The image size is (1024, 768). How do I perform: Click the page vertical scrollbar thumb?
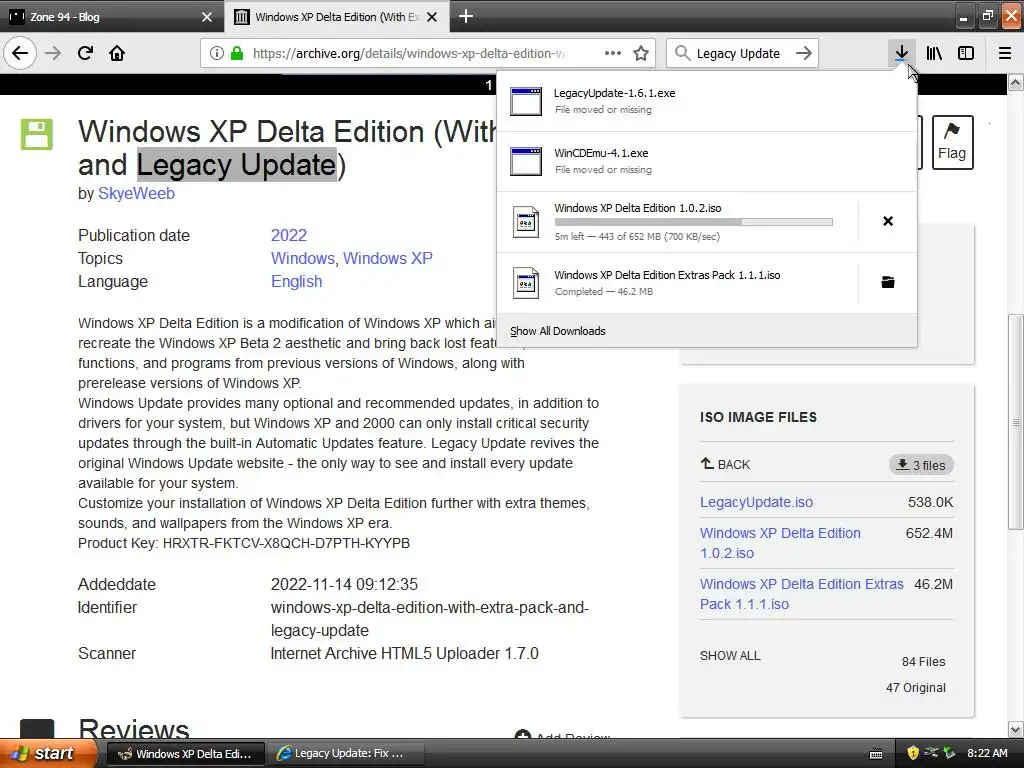(1016, 422)
